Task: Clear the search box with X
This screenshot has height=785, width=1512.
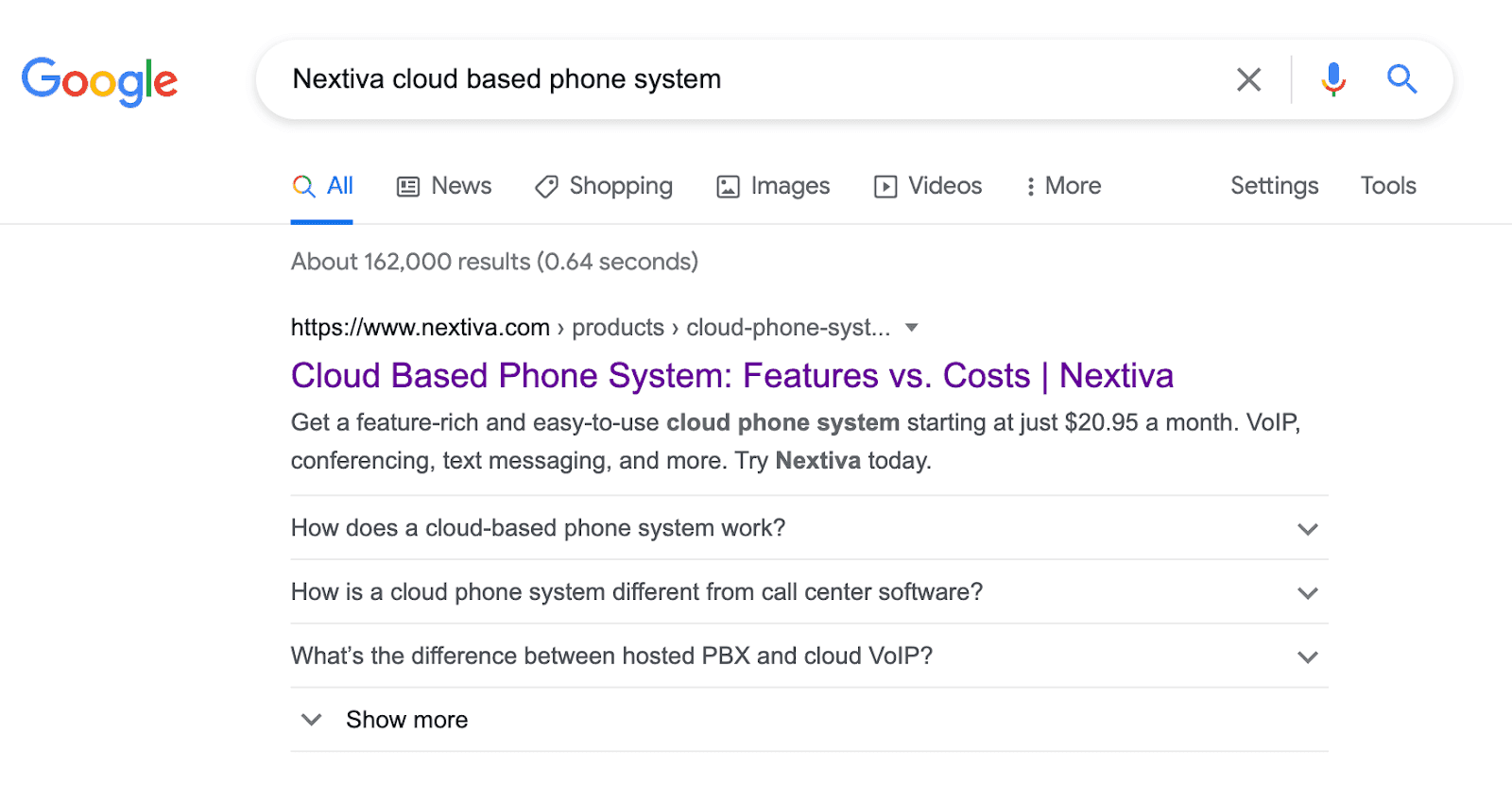Action: 1249,79
